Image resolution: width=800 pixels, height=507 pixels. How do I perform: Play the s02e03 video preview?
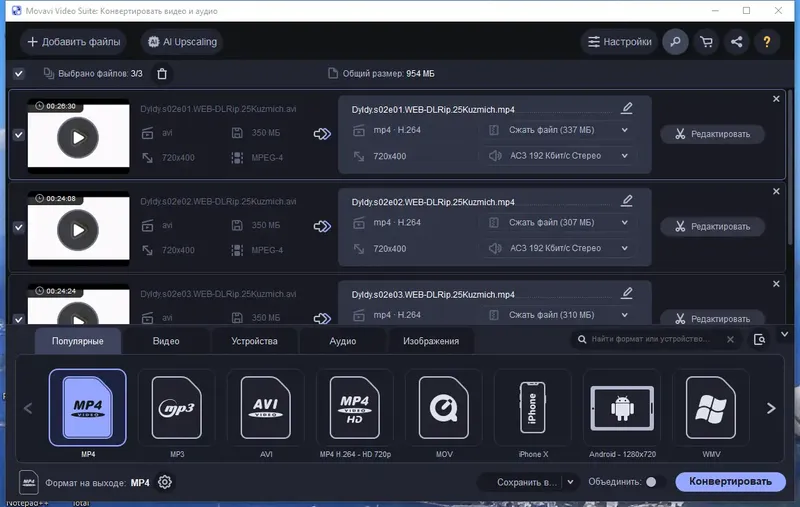pos(78,315)
